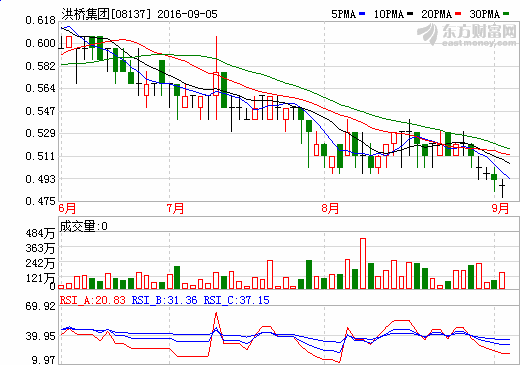
Task: Click the 成交量:0 volume label
Action: pos(83,226)
